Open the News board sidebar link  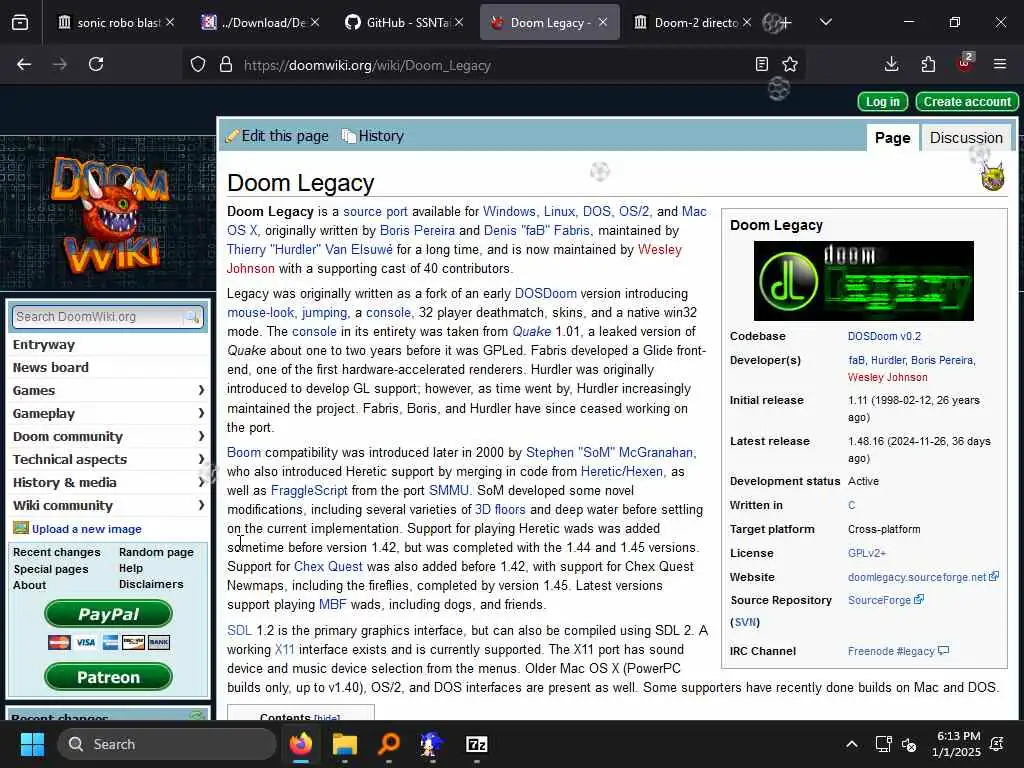coord(51,368)
